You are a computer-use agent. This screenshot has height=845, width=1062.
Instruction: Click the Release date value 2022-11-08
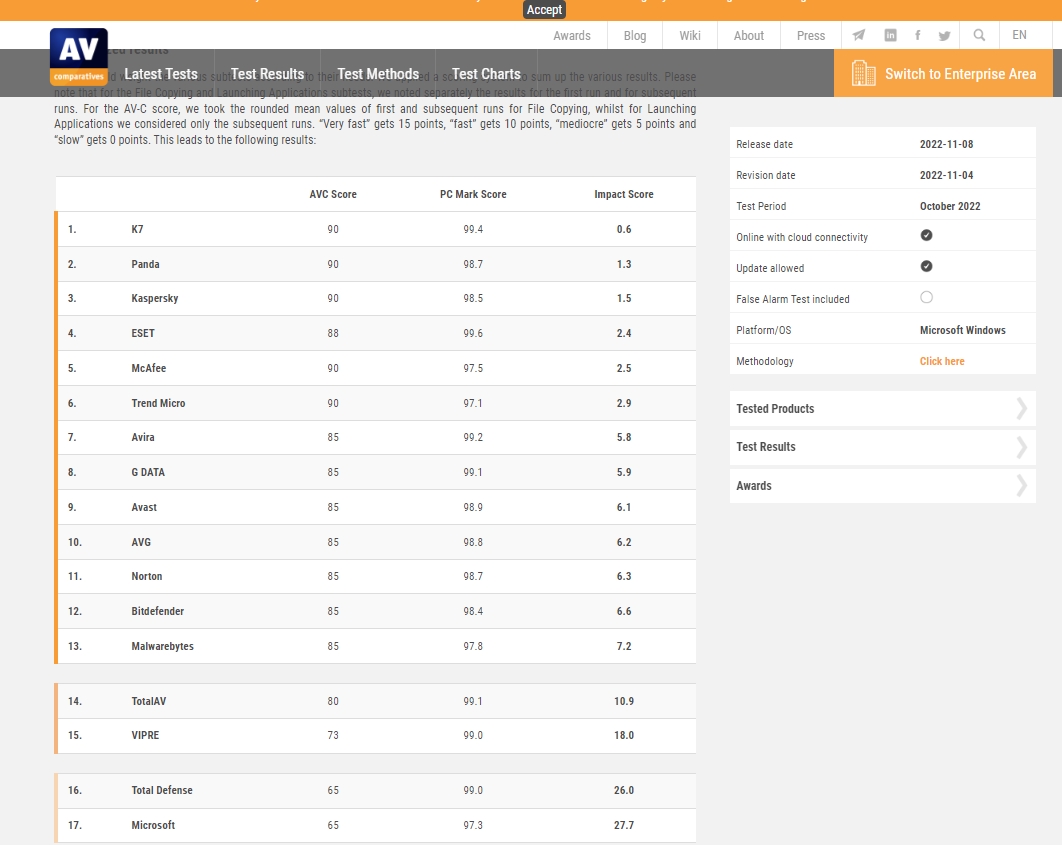(946, 144)
